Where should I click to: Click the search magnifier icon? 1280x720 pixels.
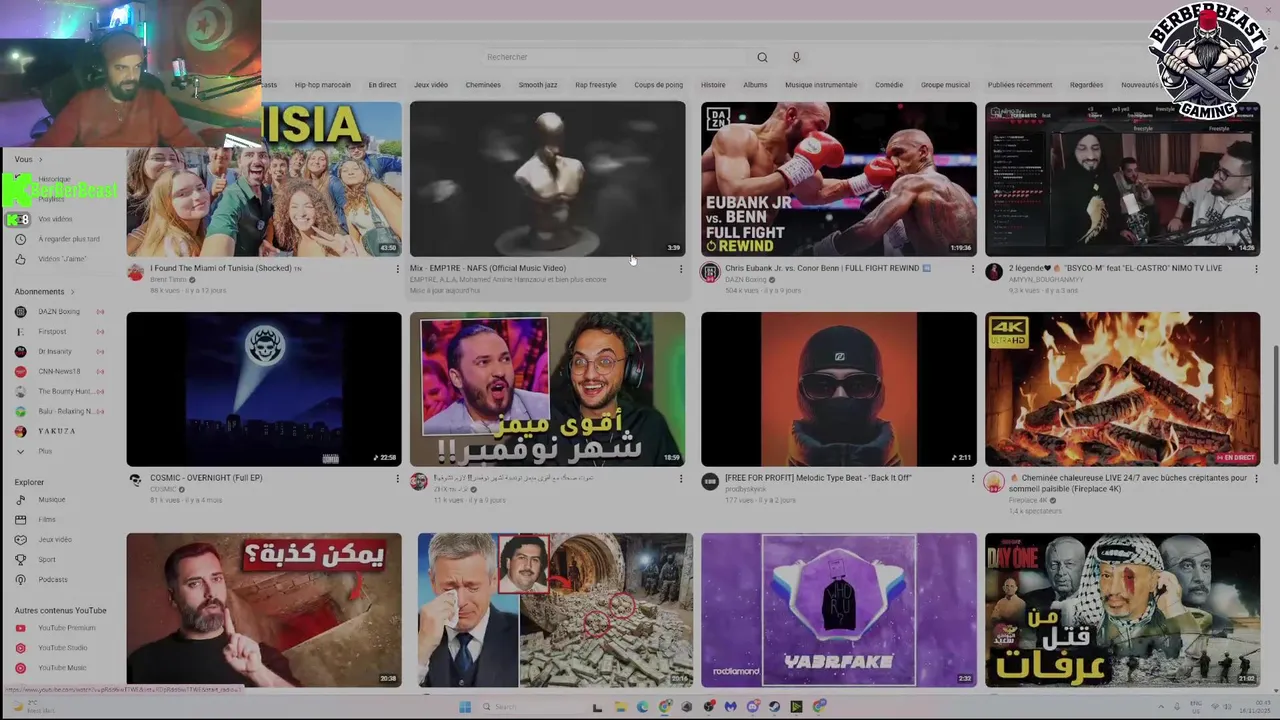click(762, 57)
